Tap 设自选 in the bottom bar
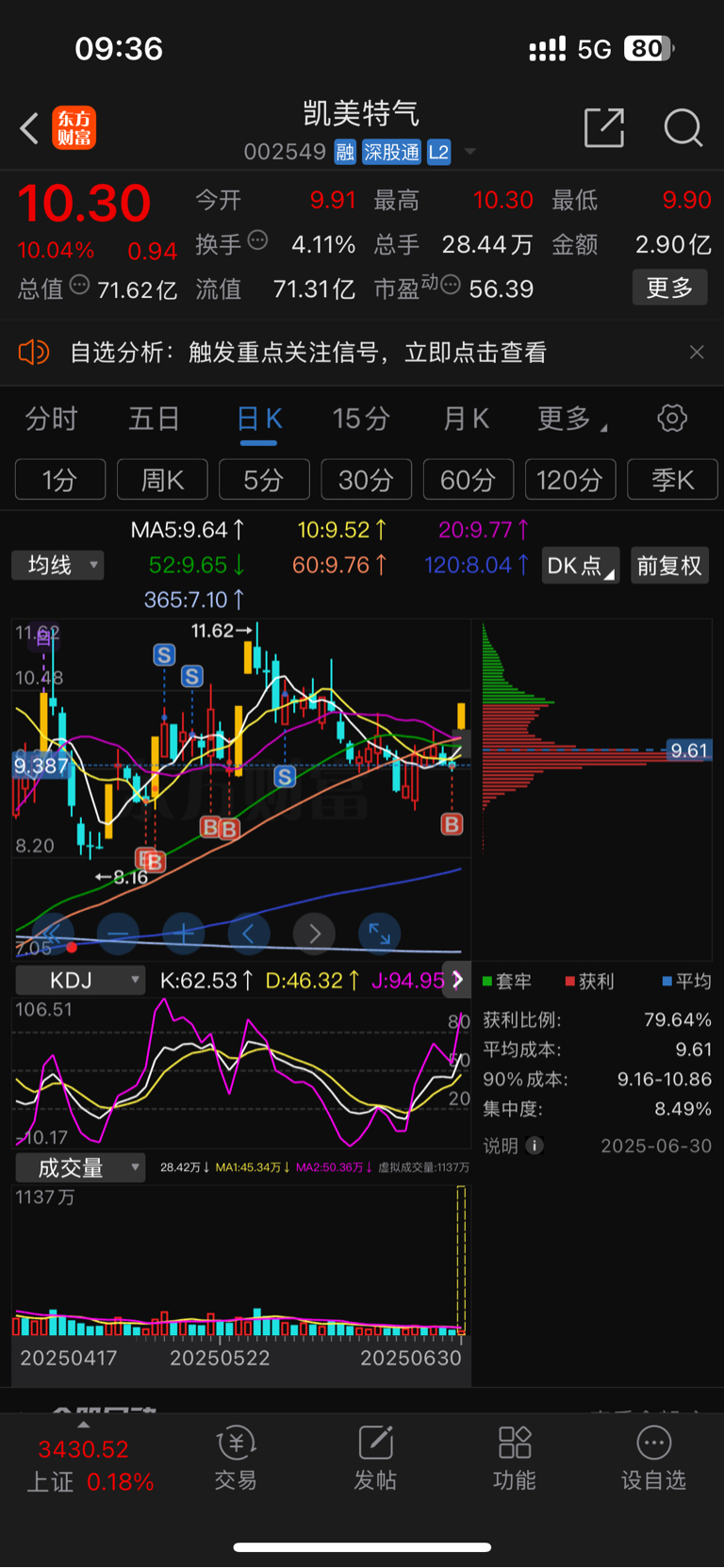724x1568 pixels. 653,1459
